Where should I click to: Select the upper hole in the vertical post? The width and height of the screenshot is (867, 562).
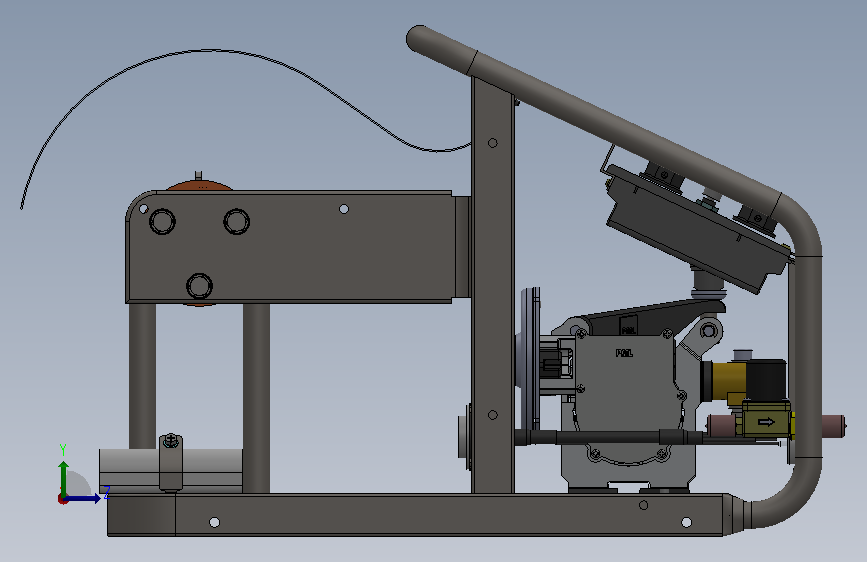pos(493,143)
